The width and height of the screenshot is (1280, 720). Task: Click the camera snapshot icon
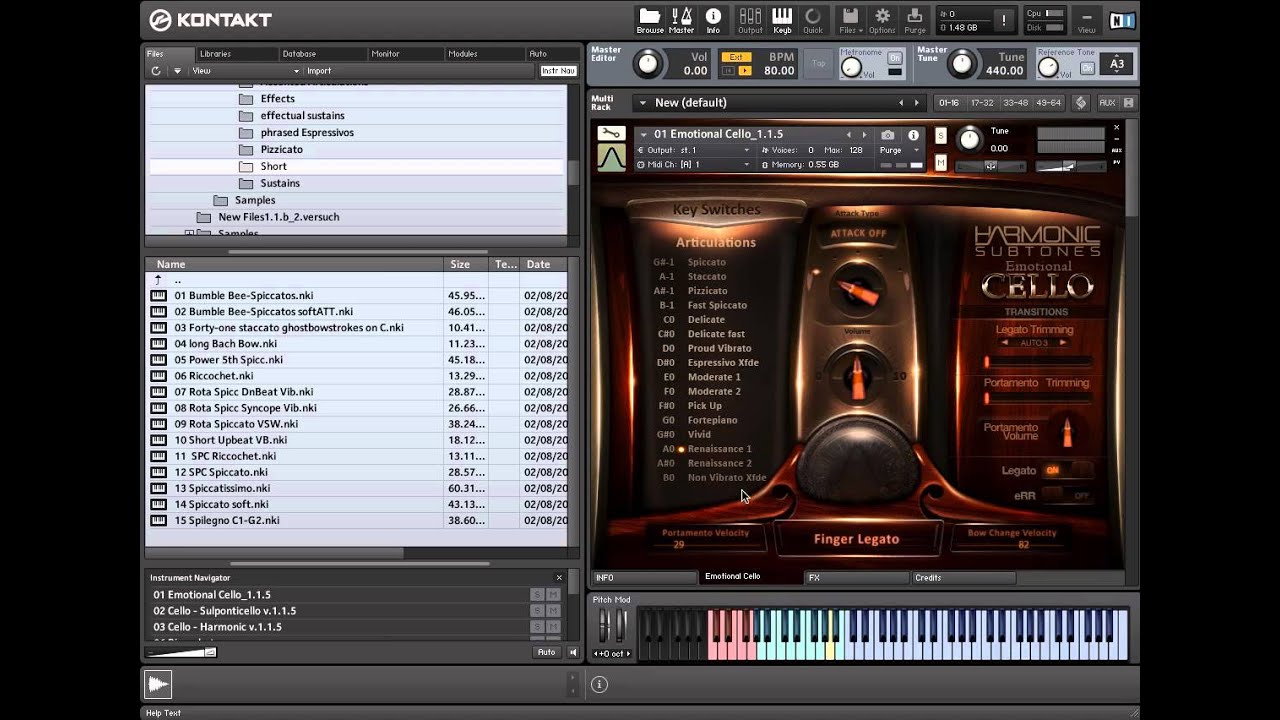coord(888,135)
